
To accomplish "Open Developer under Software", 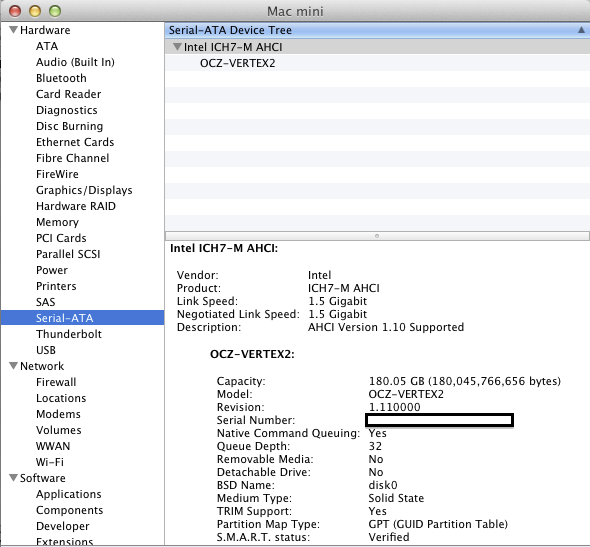I will pyautogui.click(x=63, y=526).
